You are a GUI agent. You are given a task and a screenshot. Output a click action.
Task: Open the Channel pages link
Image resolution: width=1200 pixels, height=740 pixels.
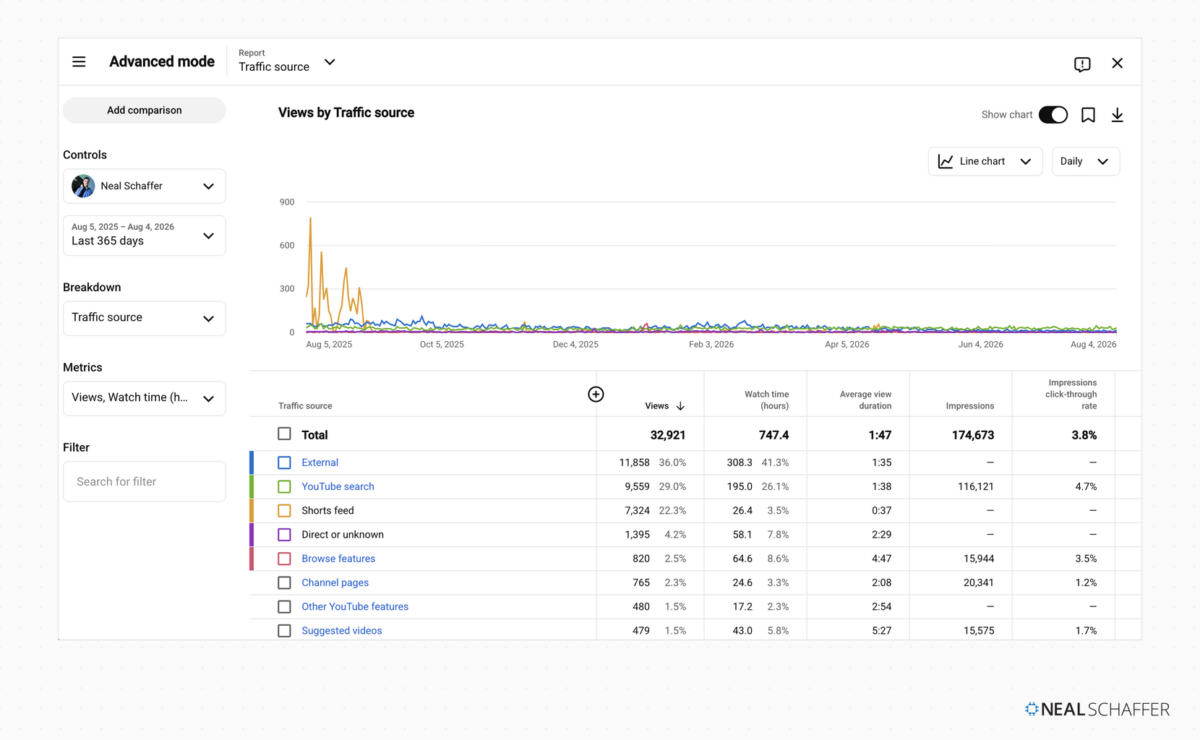[x=335, y=583]
